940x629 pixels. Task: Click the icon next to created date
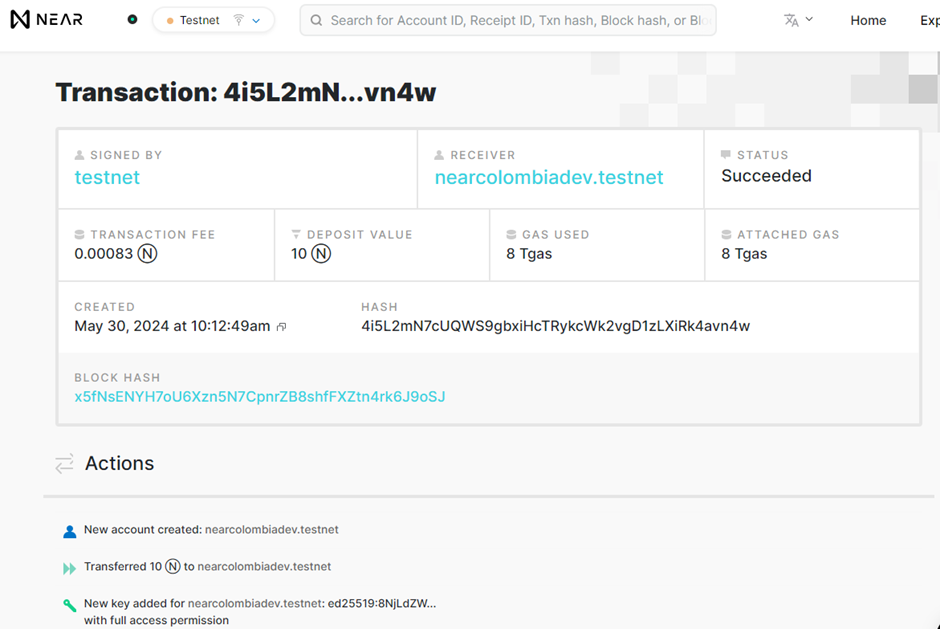(282, 327)
